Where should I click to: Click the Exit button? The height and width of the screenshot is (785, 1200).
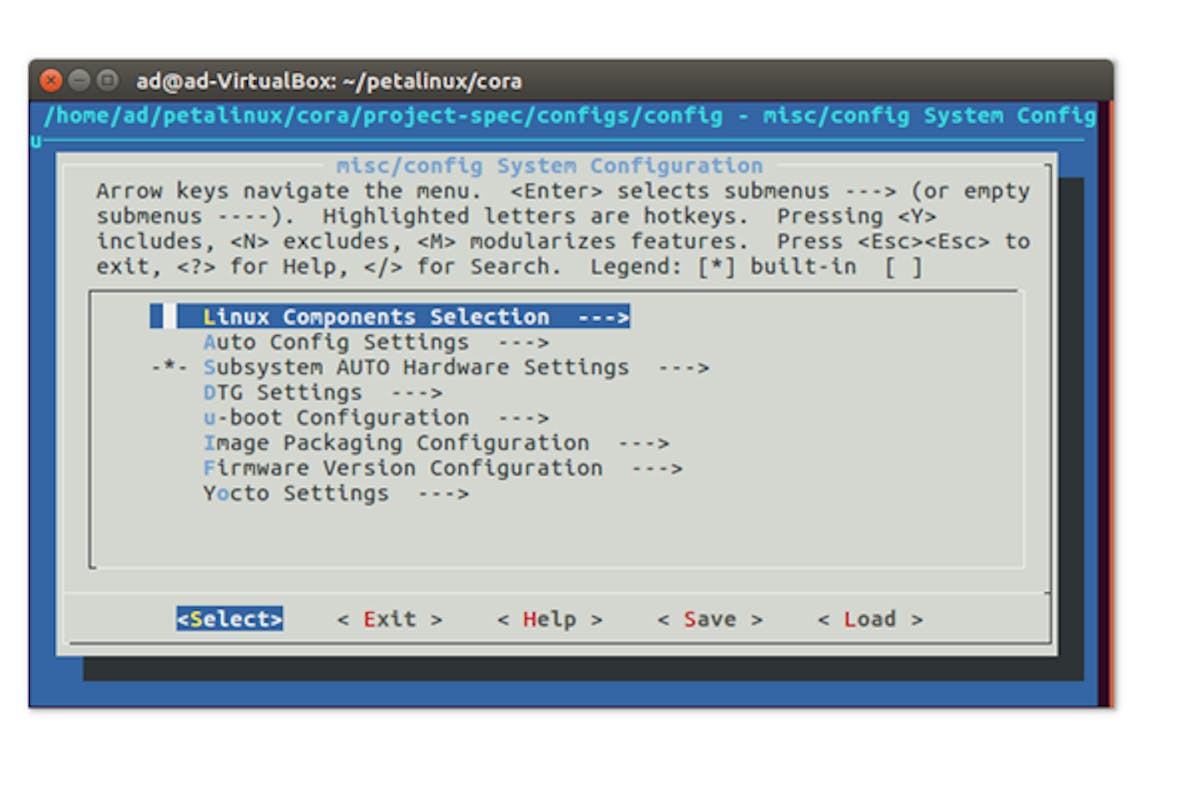[x=390, y=619]
